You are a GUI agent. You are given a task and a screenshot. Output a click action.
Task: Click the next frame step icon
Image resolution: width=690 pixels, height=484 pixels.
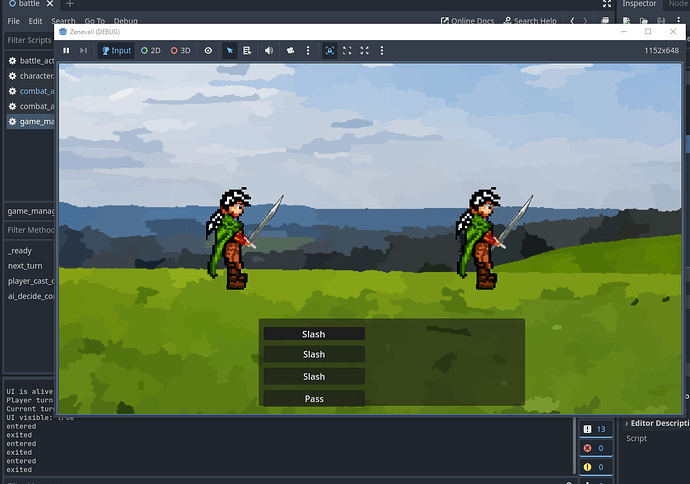[x=84, y=50]
